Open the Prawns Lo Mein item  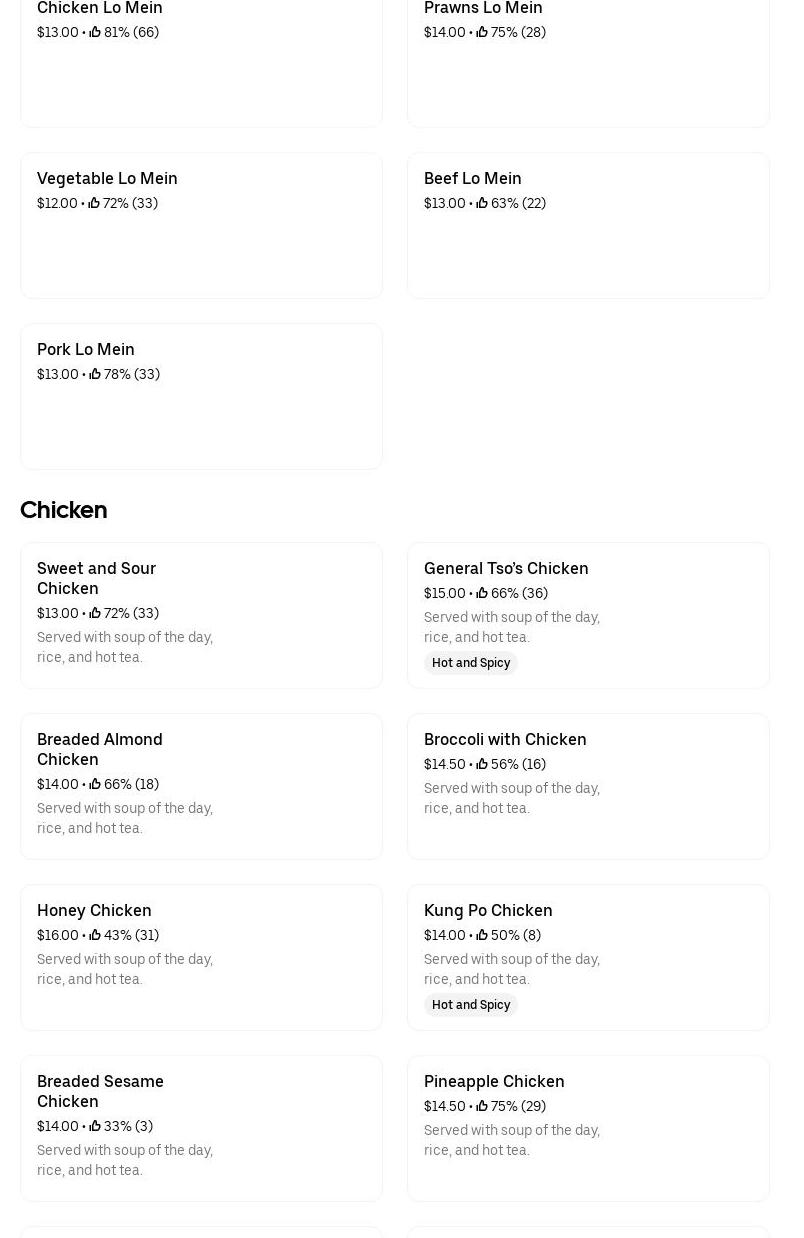click(x=483, y=9)
